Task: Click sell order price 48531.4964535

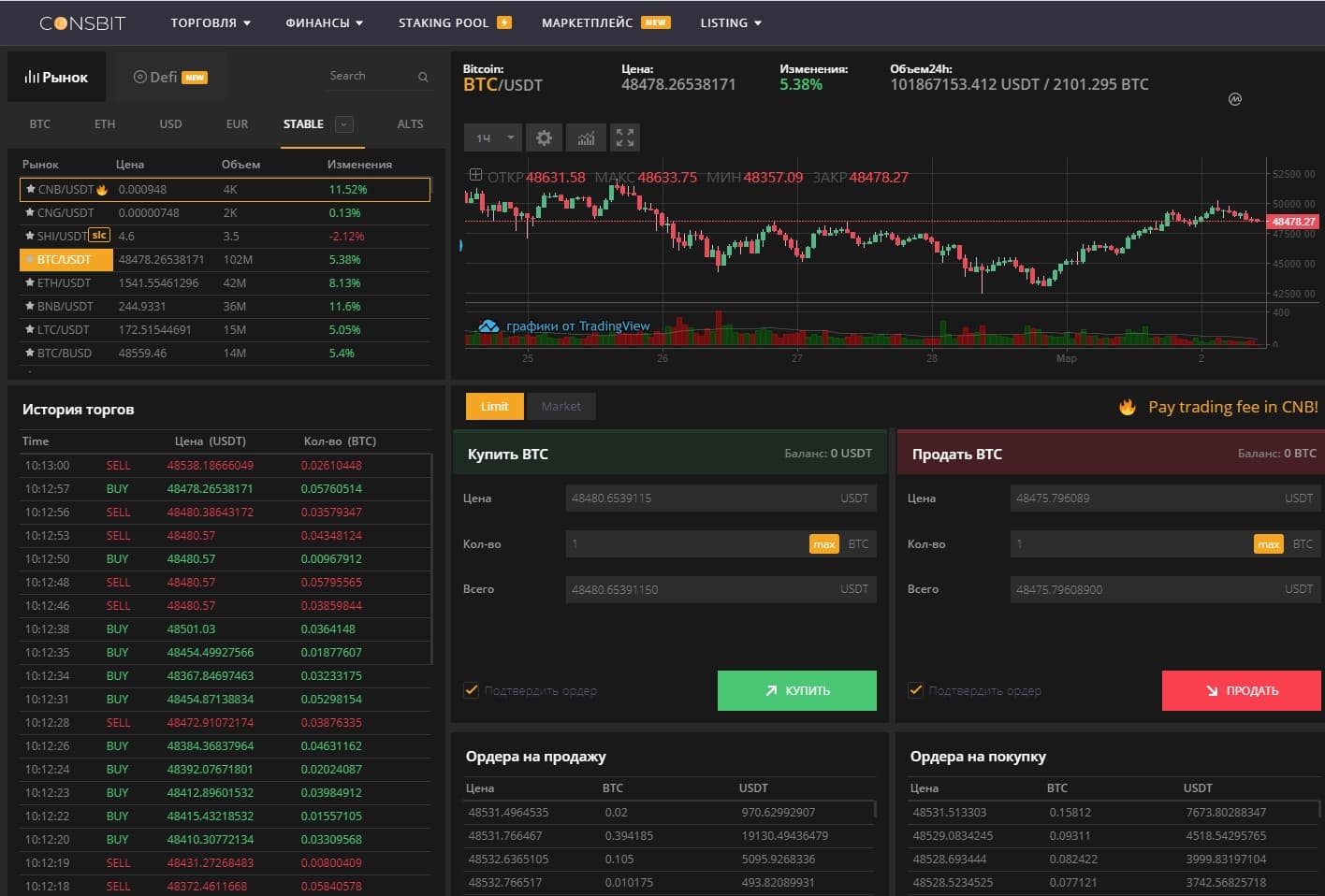Action: tap(508, 813)
